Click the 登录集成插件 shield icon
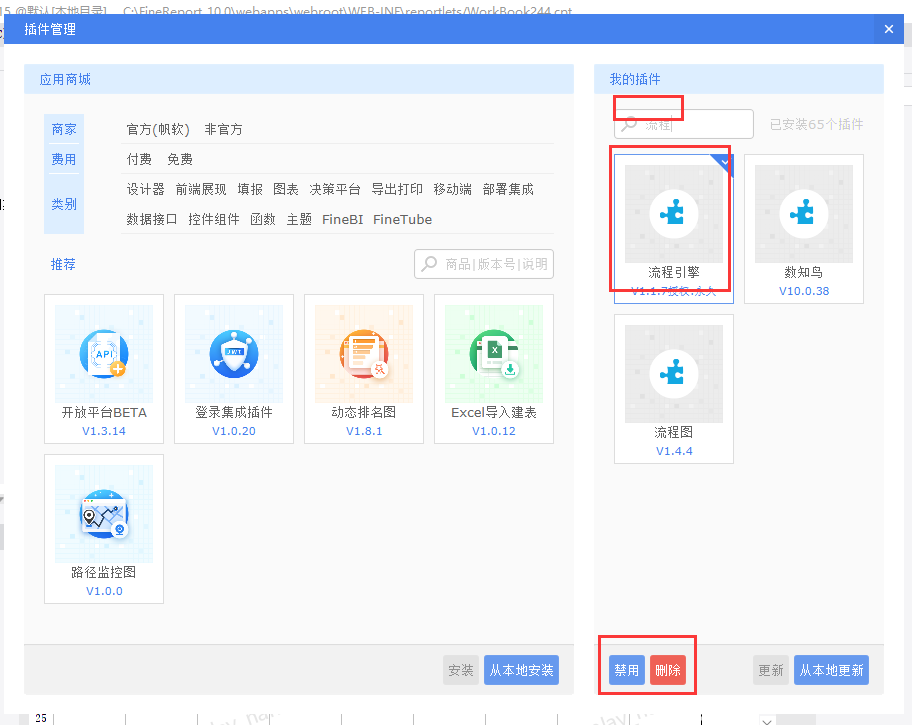The image size is (912, 725). point(234,354)
